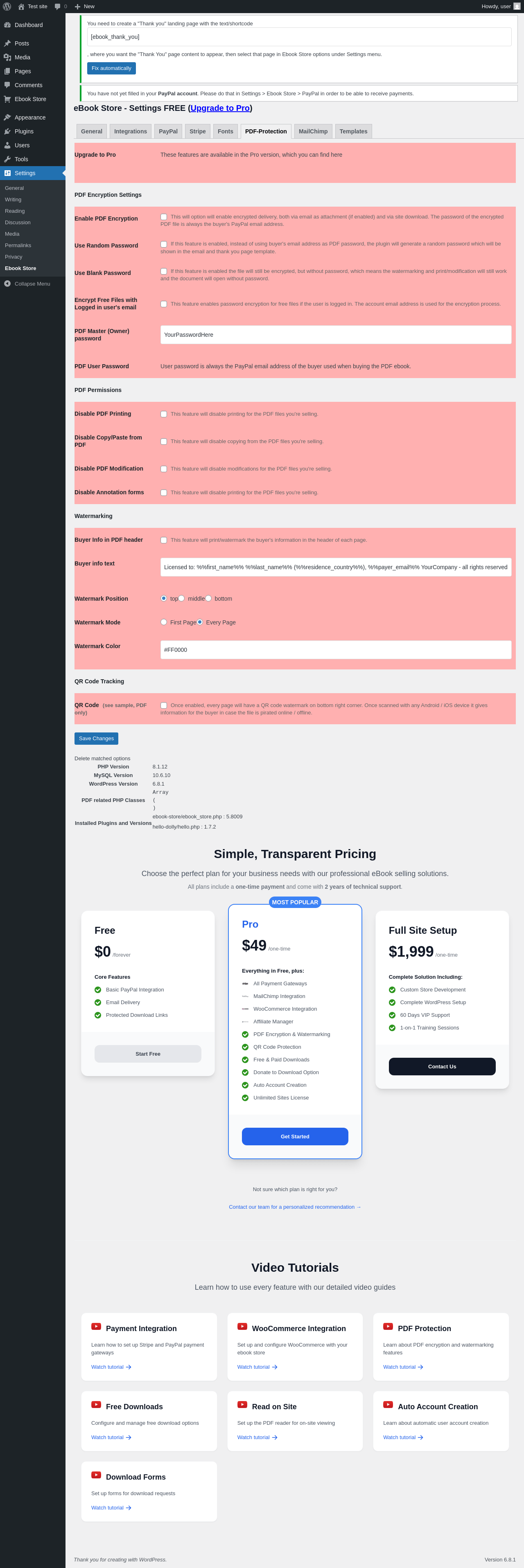Open Ebook Store cart icon
This screenshot has height=1568, width=524.
7,99
